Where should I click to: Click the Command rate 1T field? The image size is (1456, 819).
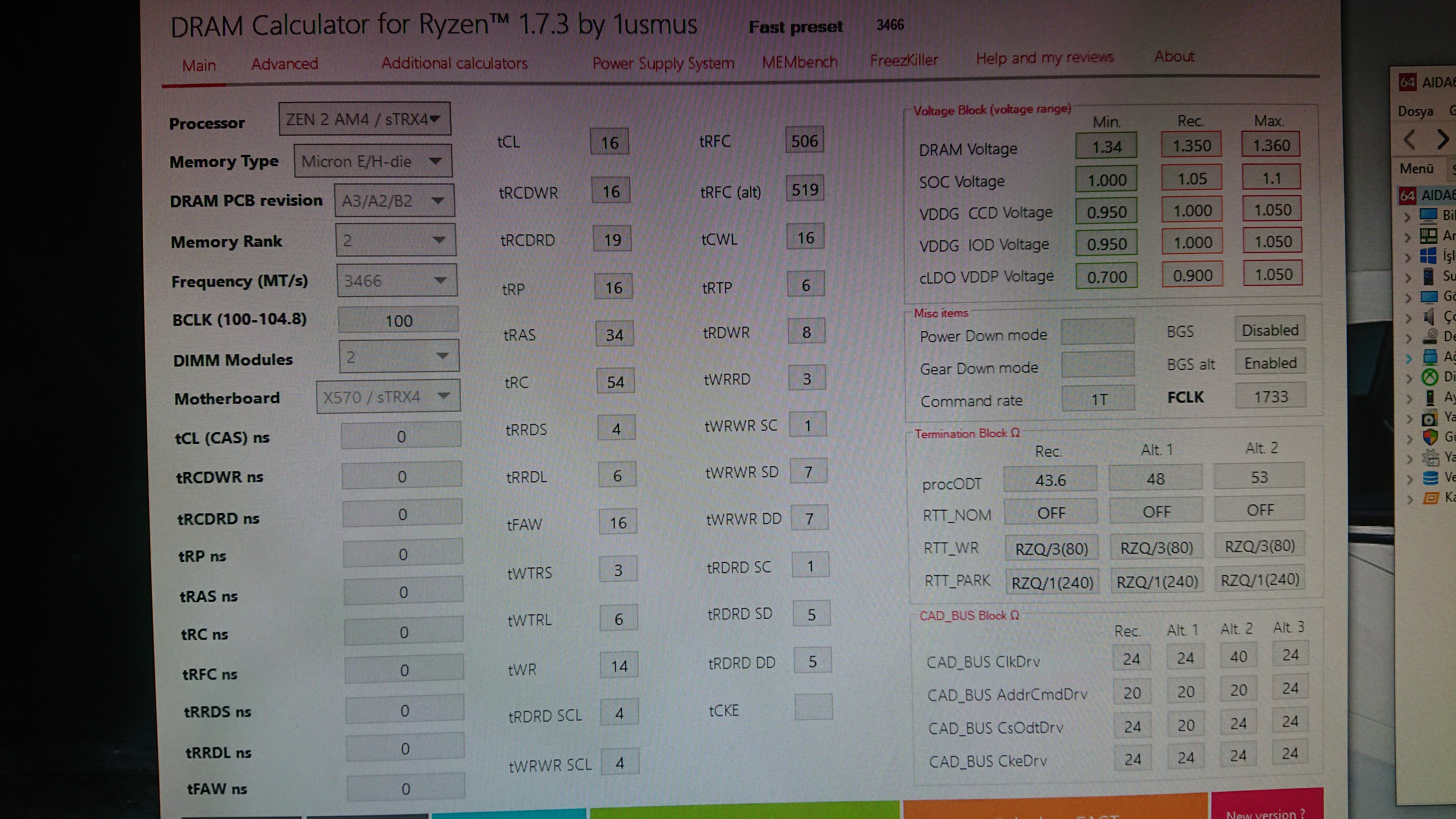click(1099, 399)
